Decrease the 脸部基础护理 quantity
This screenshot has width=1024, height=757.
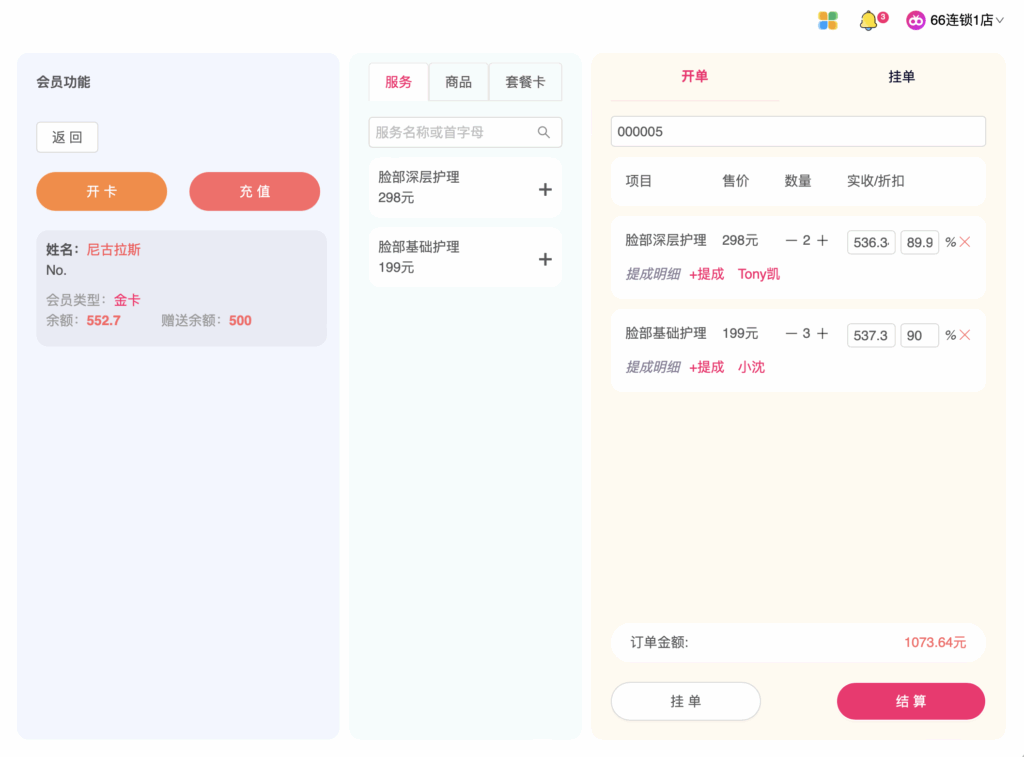[x=791, y=334]
